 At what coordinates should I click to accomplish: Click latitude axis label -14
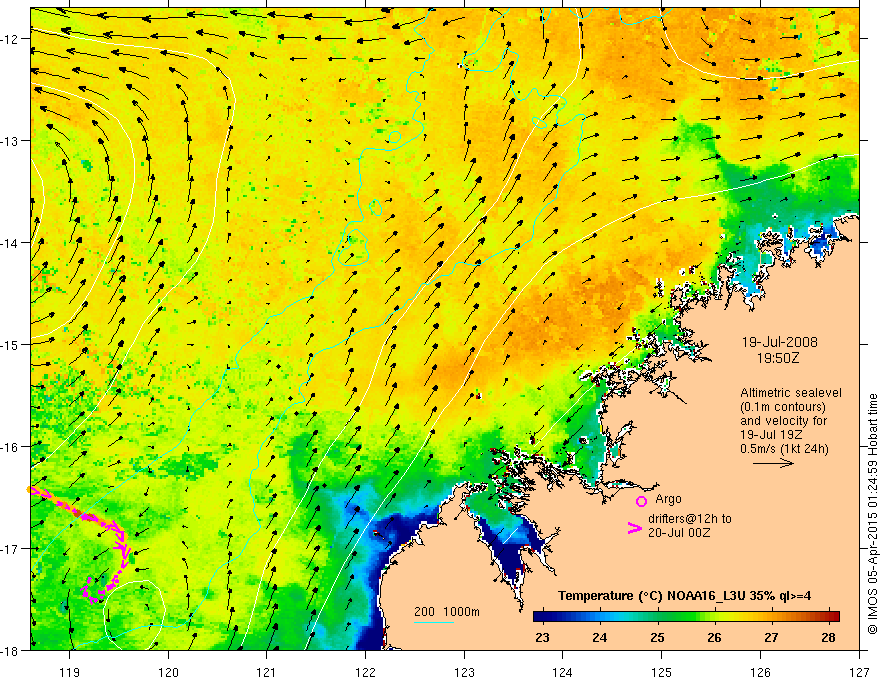coord(11,243)
